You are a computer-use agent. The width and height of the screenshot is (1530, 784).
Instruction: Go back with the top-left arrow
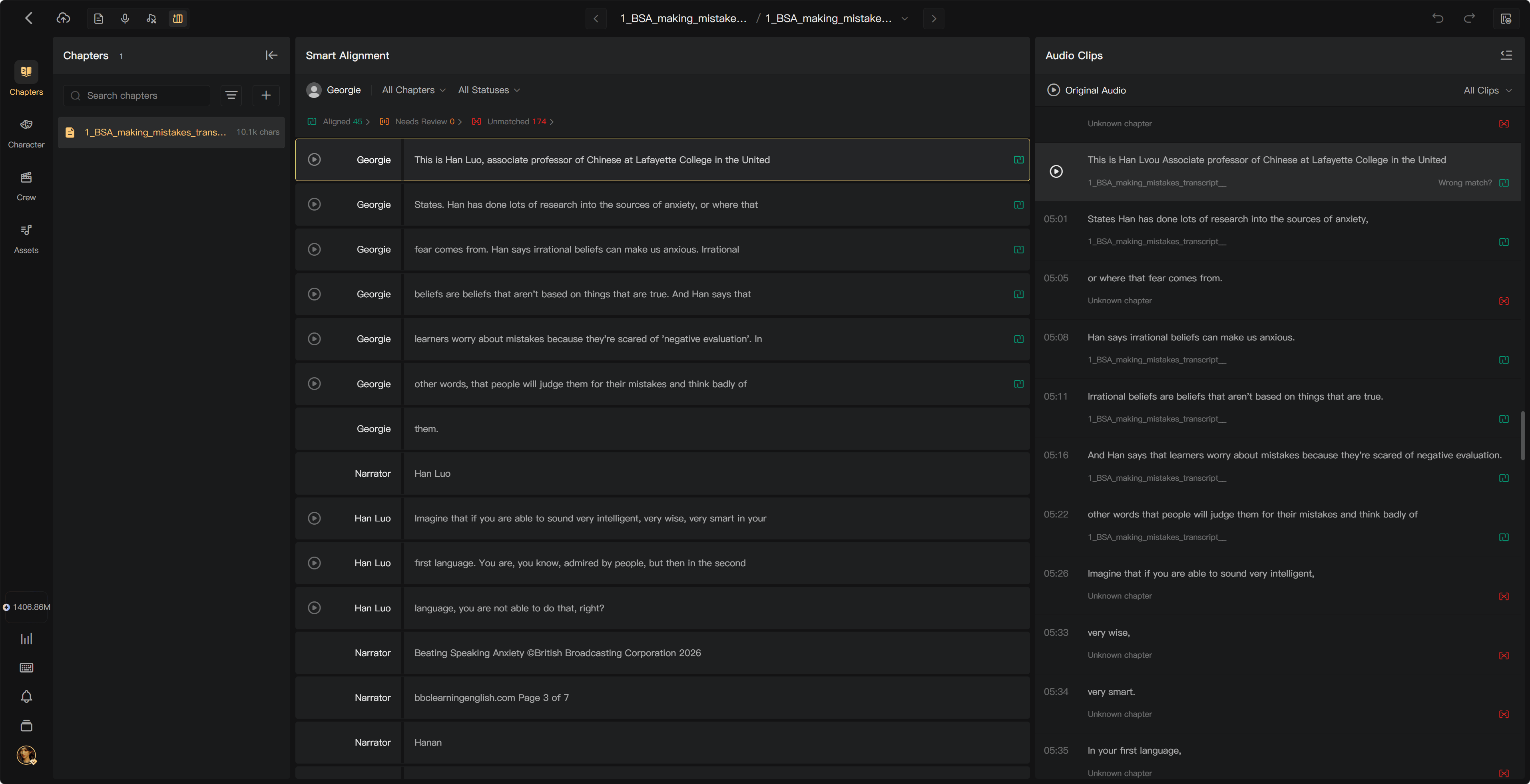[x=28, y=18]
